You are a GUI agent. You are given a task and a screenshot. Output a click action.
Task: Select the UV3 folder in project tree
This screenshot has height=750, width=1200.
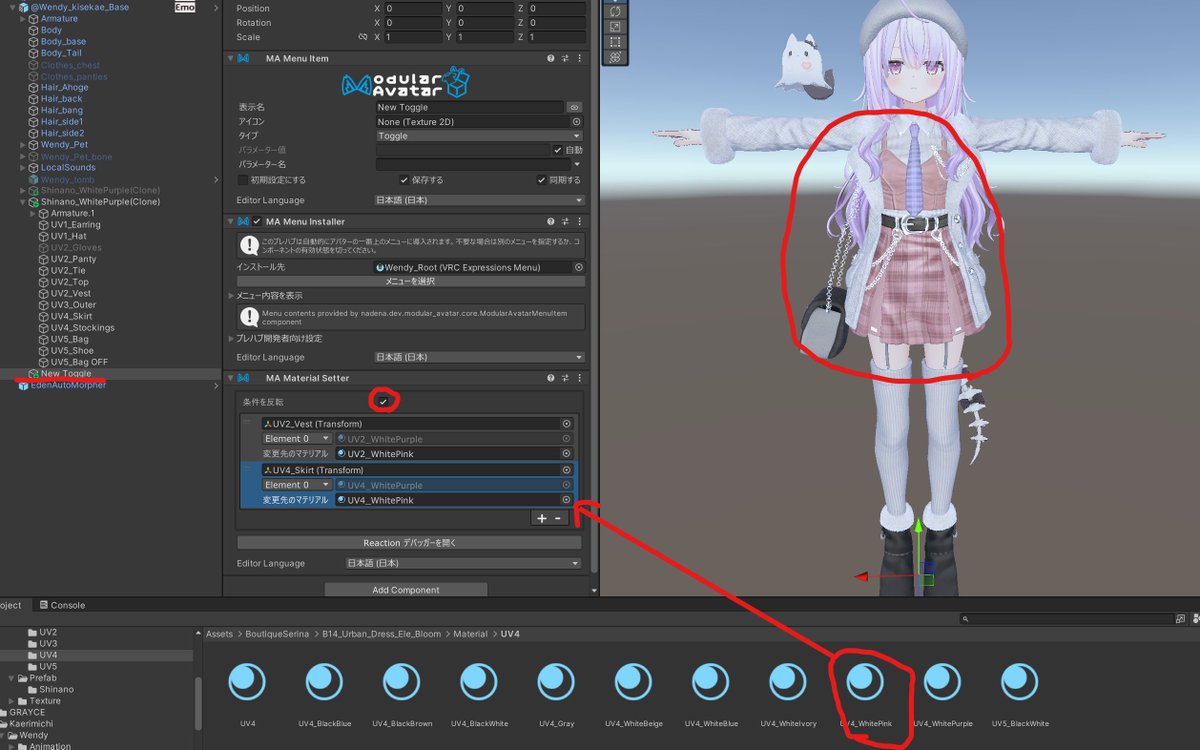click(x=48, y=644)
